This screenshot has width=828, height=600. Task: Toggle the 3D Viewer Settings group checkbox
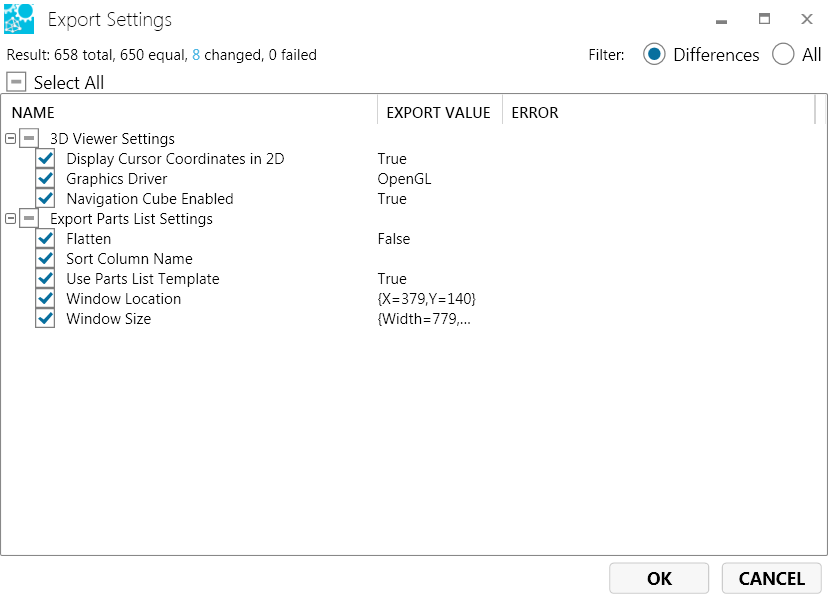point(29,139)
